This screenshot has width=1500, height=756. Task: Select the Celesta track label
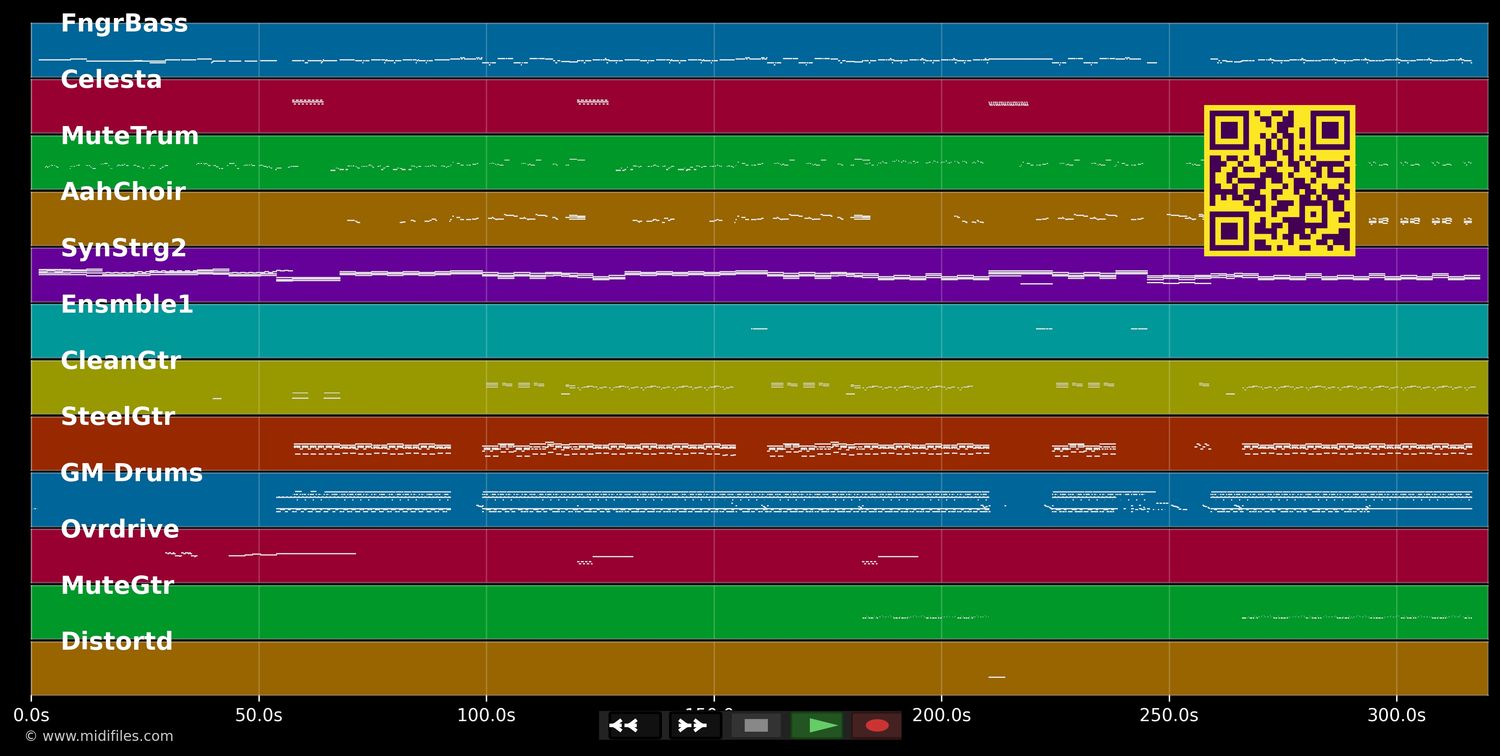pos(111,80)
